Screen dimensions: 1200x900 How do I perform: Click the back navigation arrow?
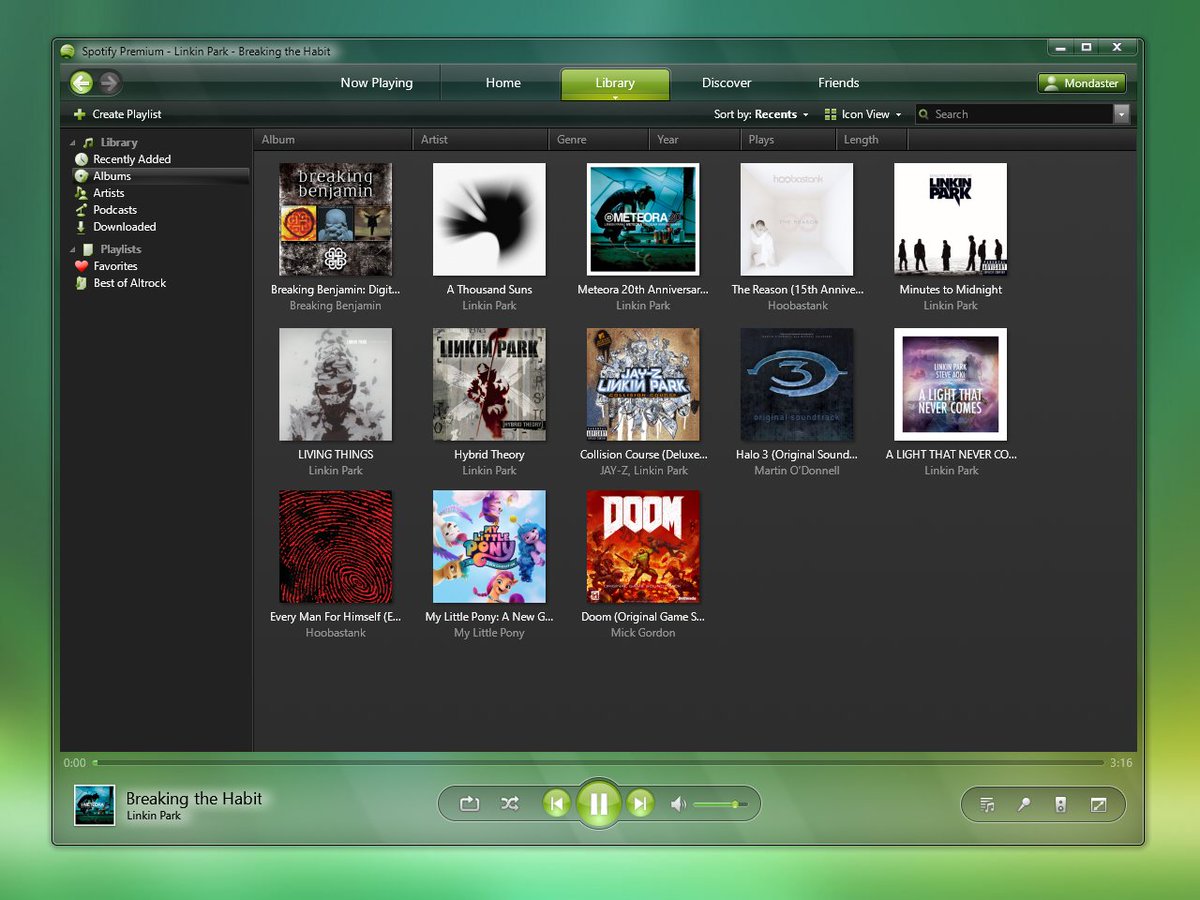pyautogui.click(x=82, y=83)
